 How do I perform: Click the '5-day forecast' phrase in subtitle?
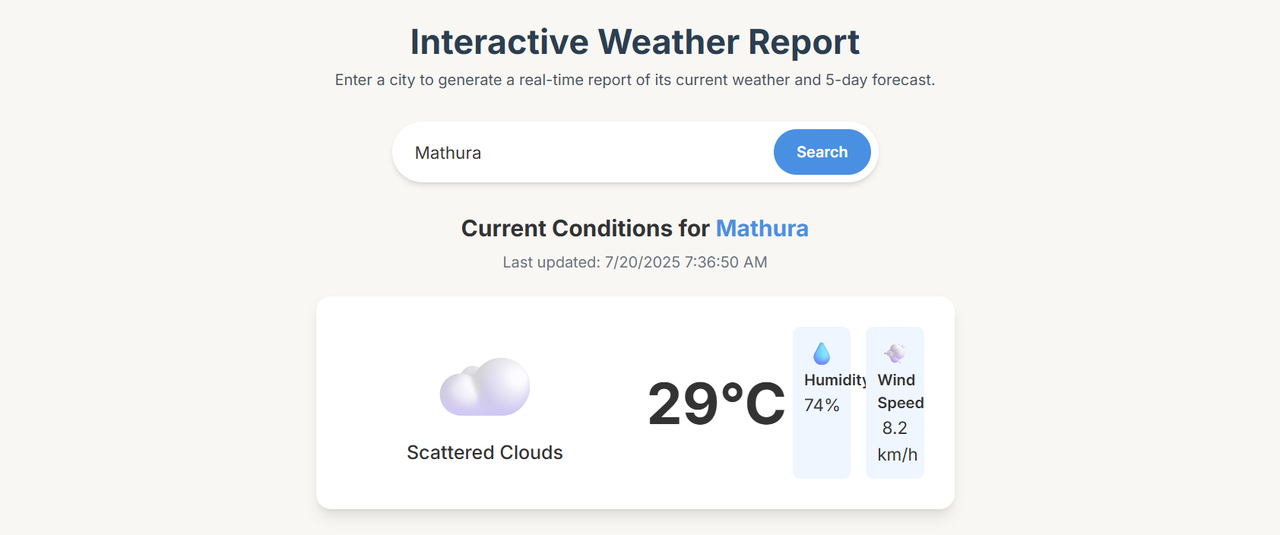tap(877, 80)
